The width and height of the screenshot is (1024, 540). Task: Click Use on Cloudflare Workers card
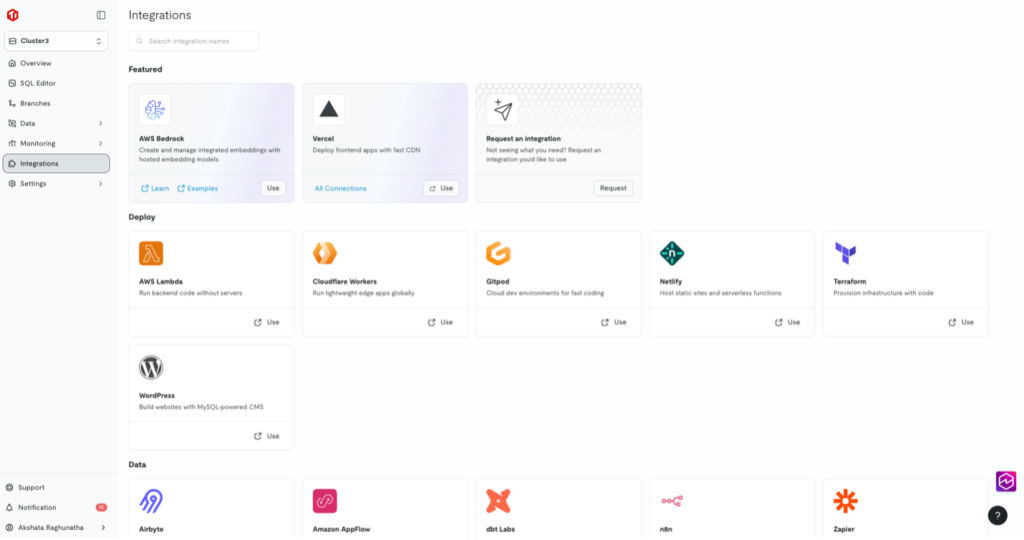point(441,323)
